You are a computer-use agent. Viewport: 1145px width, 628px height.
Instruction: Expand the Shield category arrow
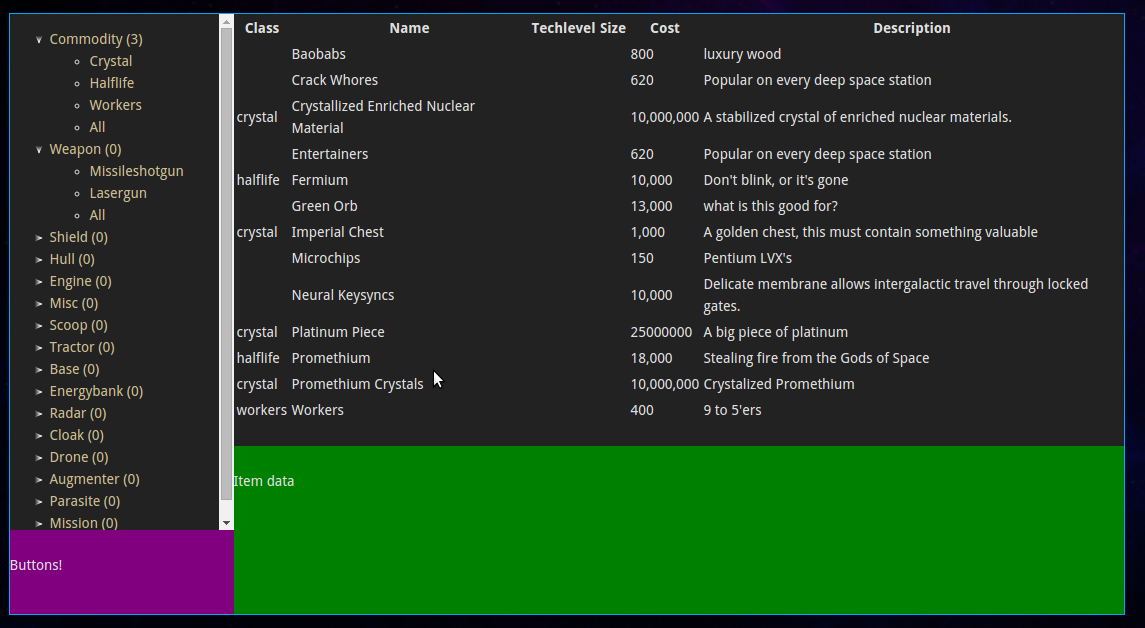click(39, 238)
